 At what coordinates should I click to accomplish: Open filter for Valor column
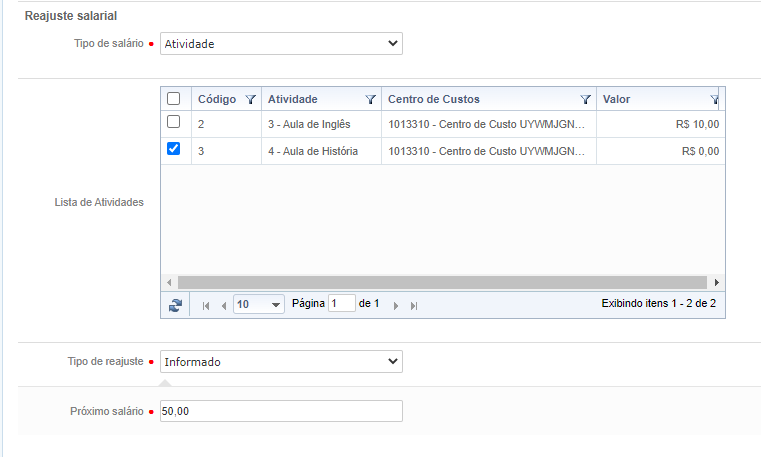(x=714, y=100)
